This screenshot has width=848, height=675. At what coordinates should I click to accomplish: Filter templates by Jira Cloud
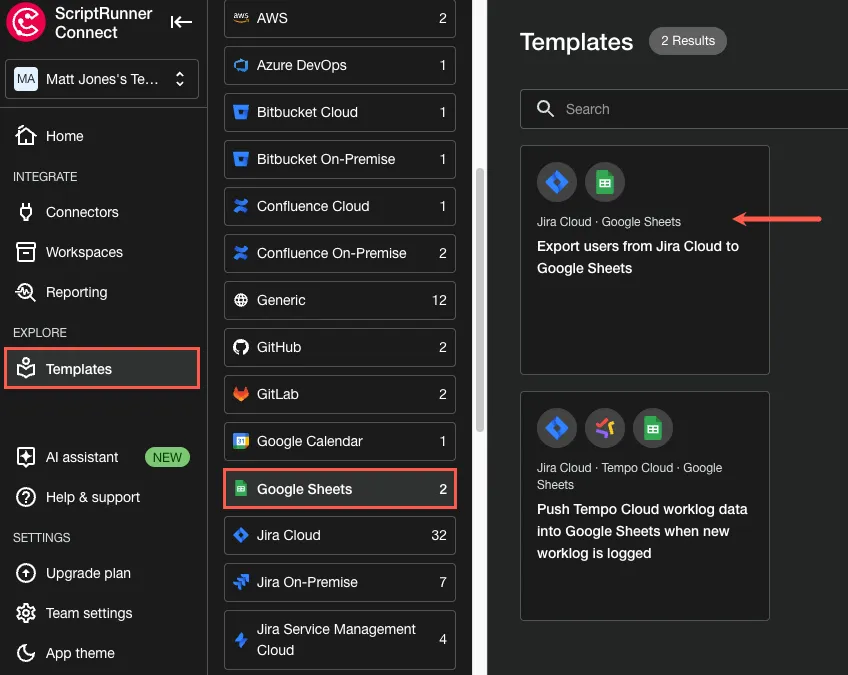(340, 536)
